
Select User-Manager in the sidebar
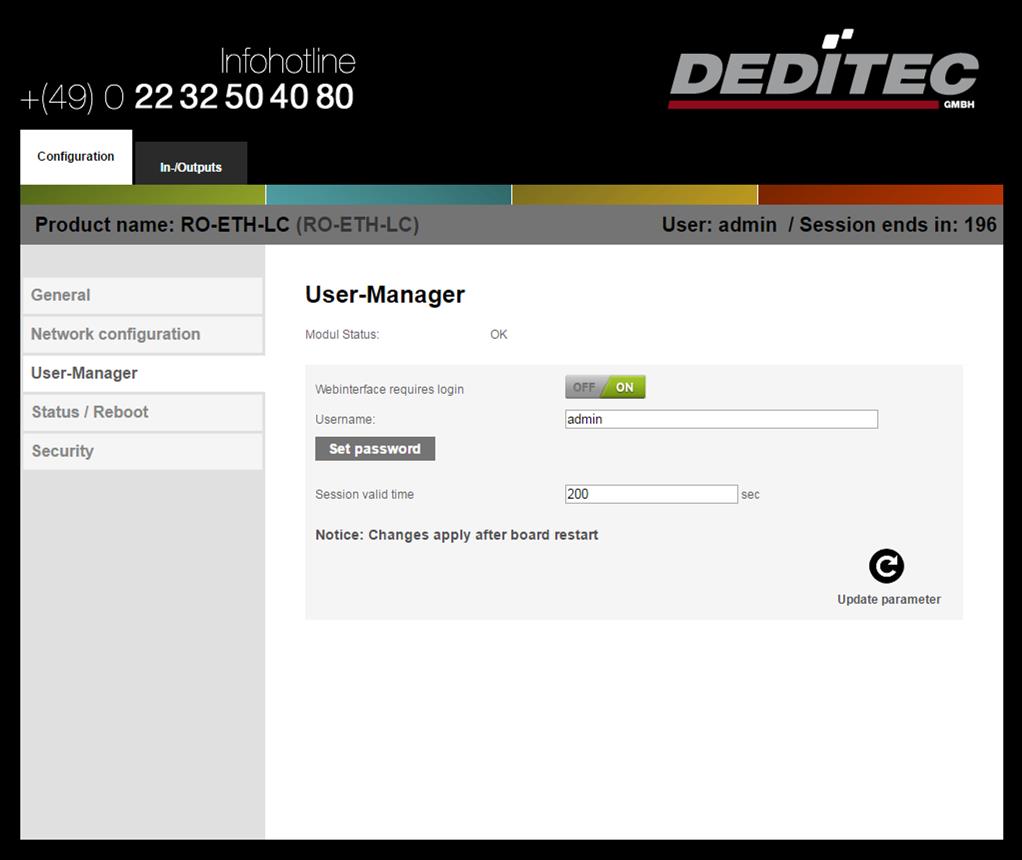[x=141, y=373]
